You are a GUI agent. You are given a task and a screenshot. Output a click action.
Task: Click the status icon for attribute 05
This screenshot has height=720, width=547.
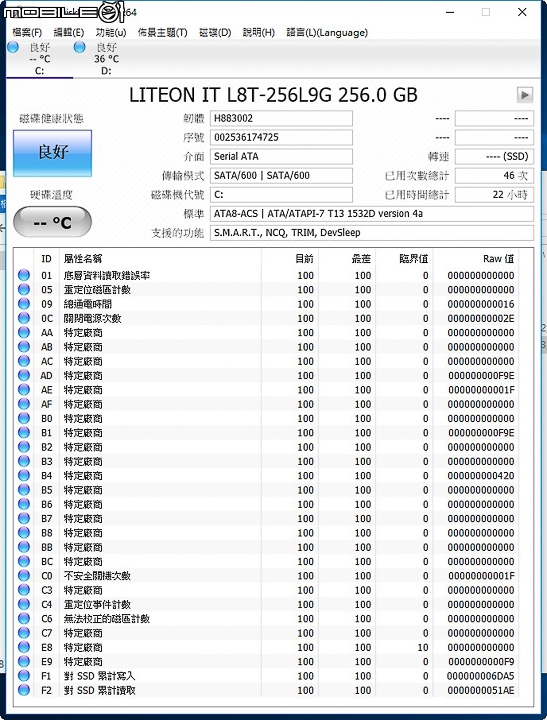tap(24, 289)
